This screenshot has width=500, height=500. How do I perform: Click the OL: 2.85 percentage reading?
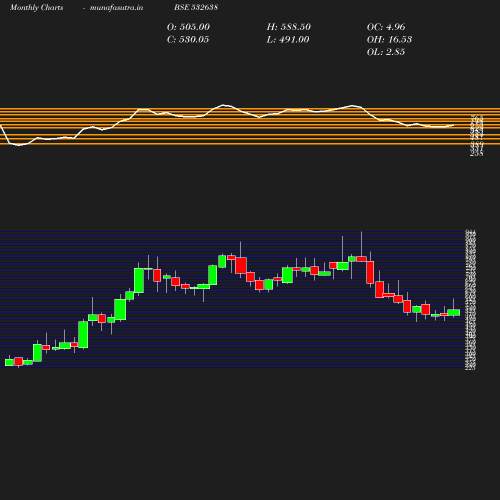(x=386, y=52)
